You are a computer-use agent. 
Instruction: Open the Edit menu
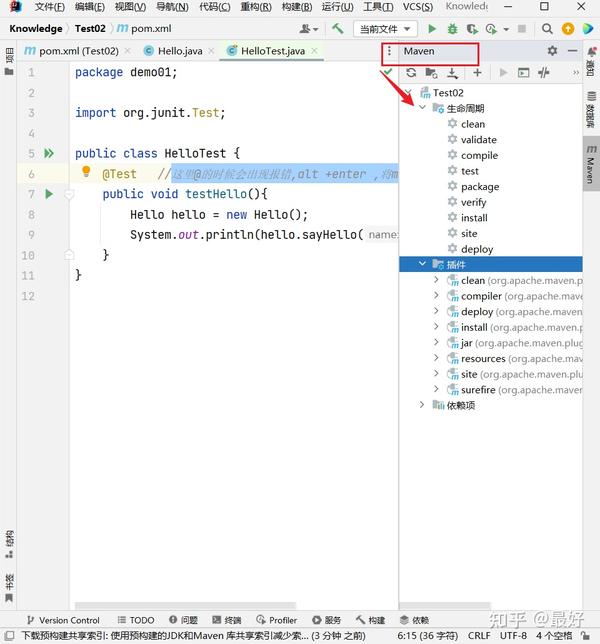(x=90, y=7)
